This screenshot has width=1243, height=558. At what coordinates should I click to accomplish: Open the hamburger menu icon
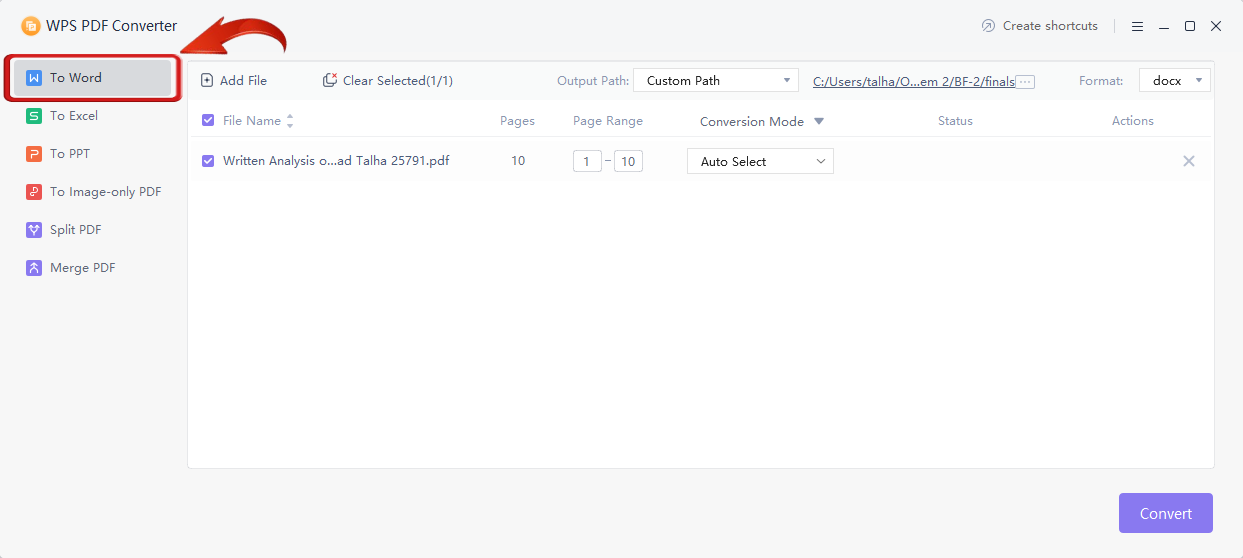(x=1138, y=26)
